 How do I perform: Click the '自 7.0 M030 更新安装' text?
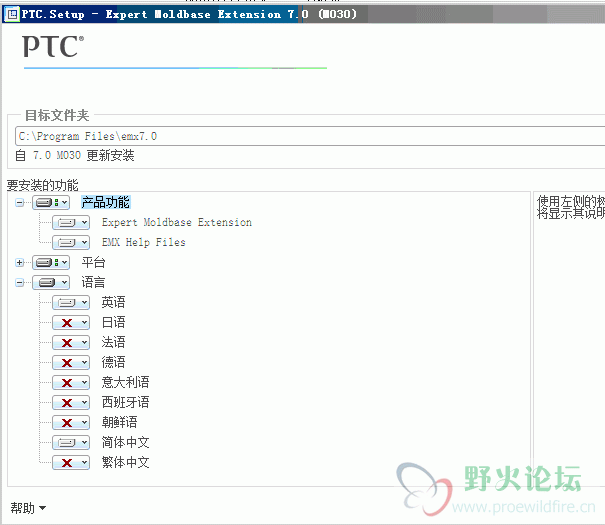tap(75, 156)
